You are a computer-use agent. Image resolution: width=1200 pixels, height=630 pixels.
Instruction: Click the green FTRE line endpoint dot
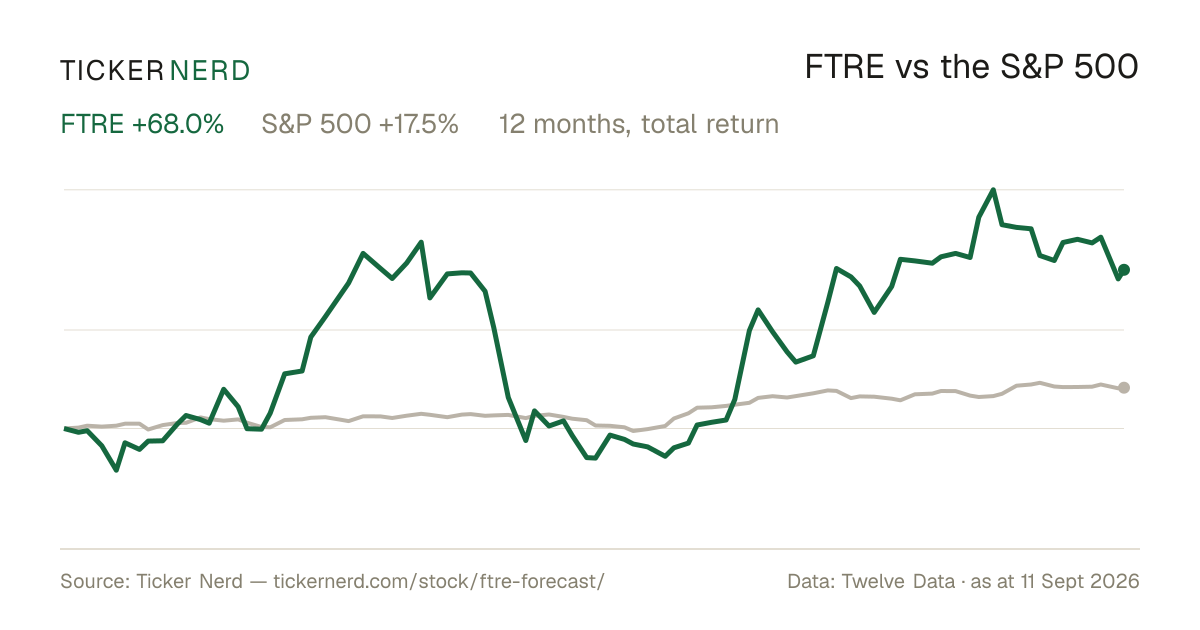pos(1124,270)
